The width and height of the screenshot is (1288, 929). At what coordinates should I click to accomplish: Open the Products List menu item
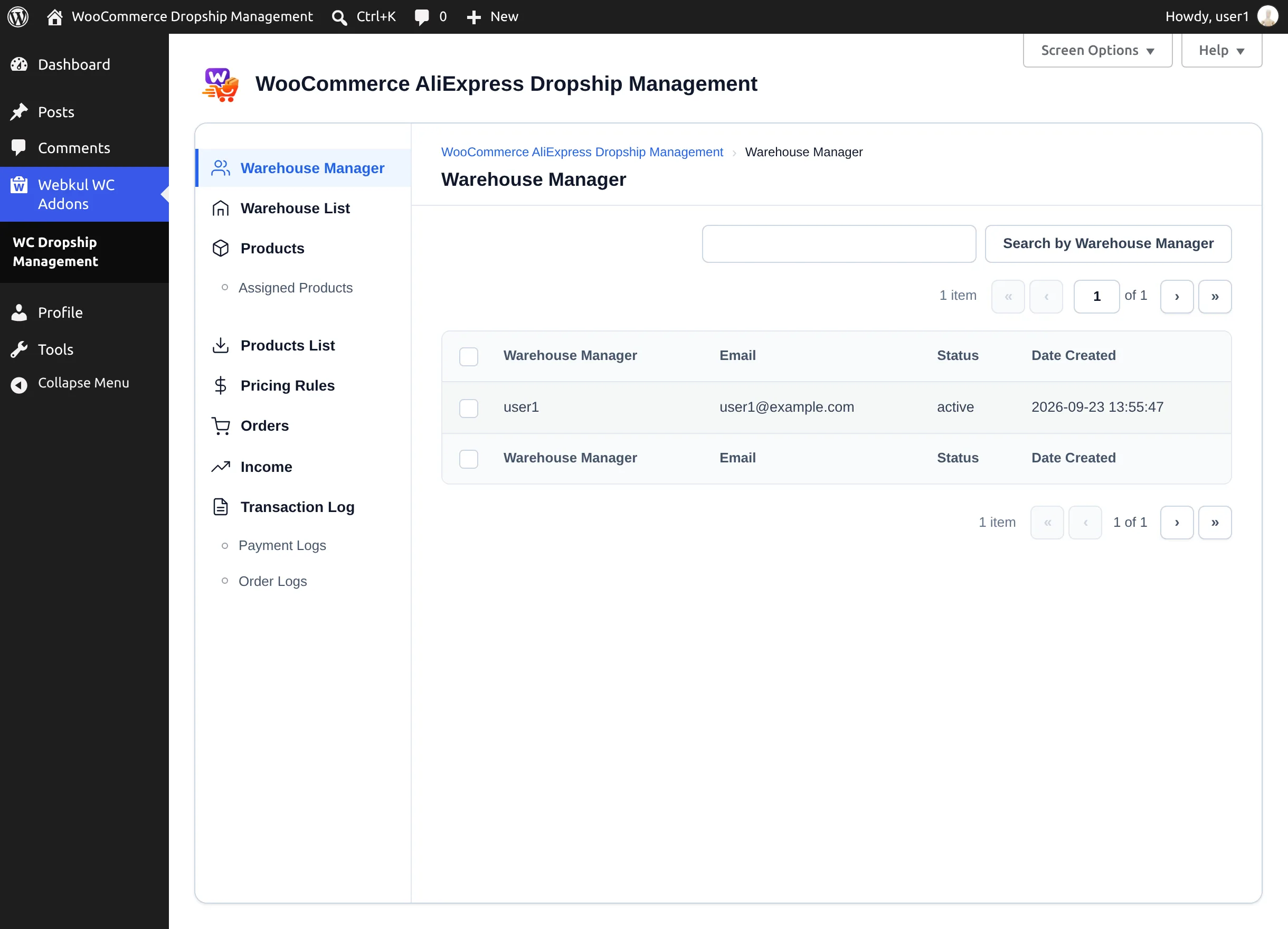[x=303, y=345]
